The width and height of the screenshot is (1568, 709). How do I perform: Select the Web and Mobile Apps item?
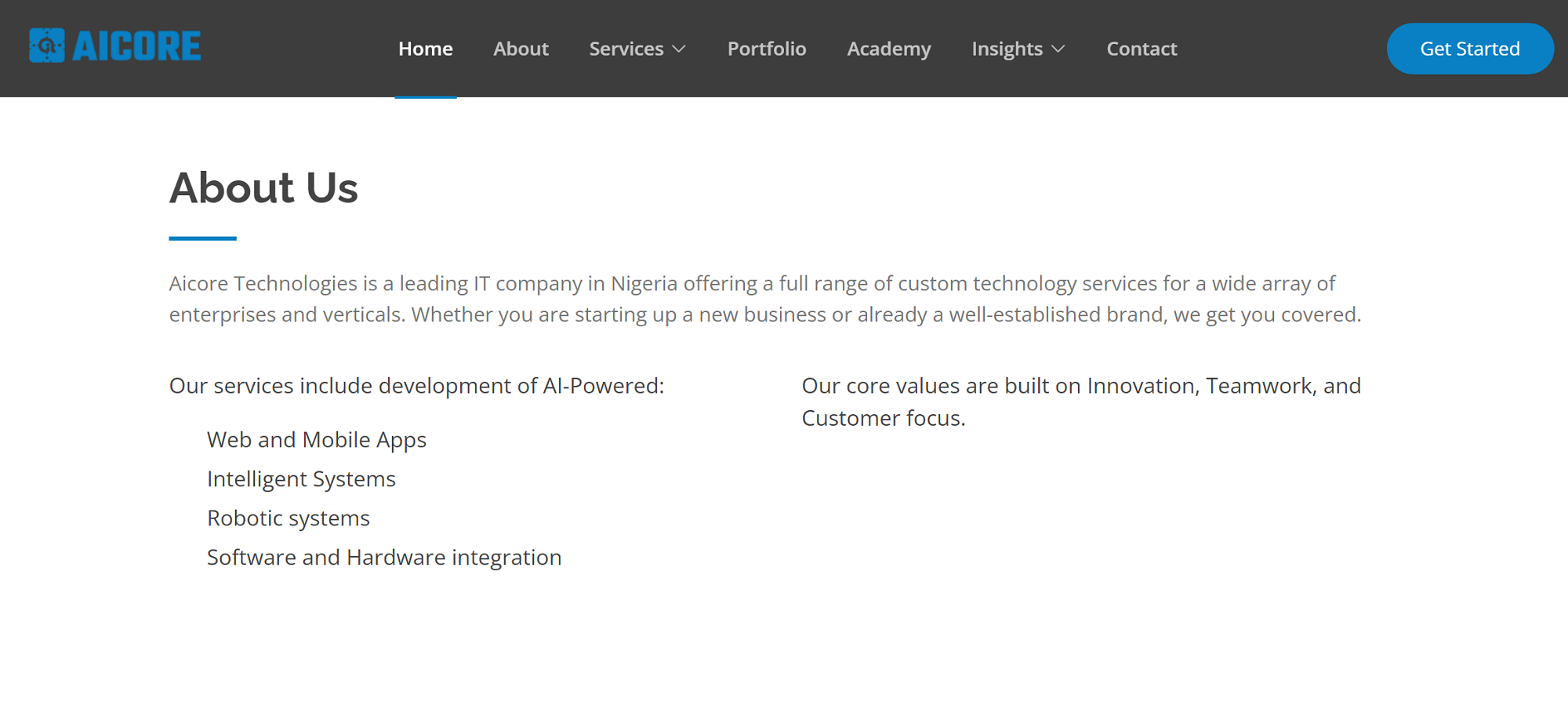[316, 440]
